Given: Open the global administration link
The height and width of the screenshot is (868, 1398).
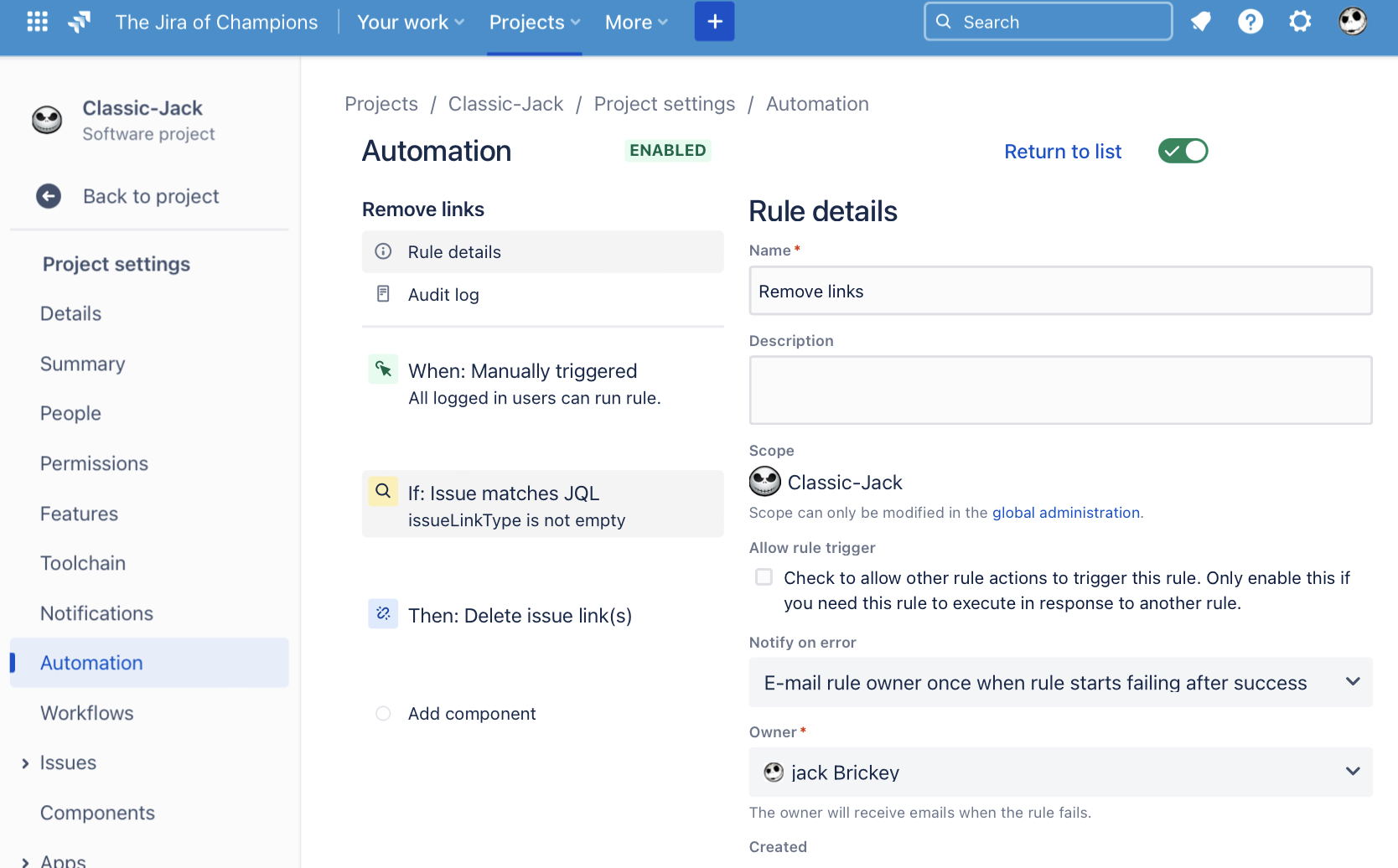Looking at the screenshot, I should tap(1065, 512).
